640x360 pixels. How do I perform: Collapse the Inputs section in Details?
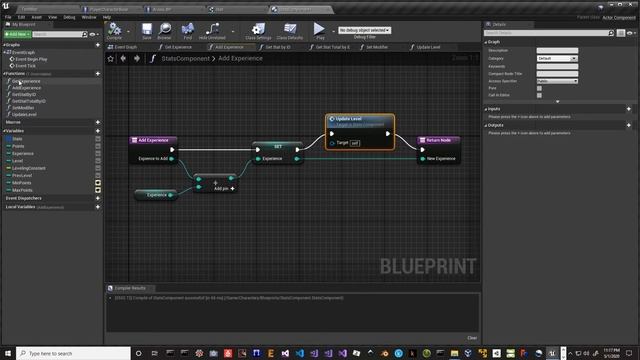[486, 109]
